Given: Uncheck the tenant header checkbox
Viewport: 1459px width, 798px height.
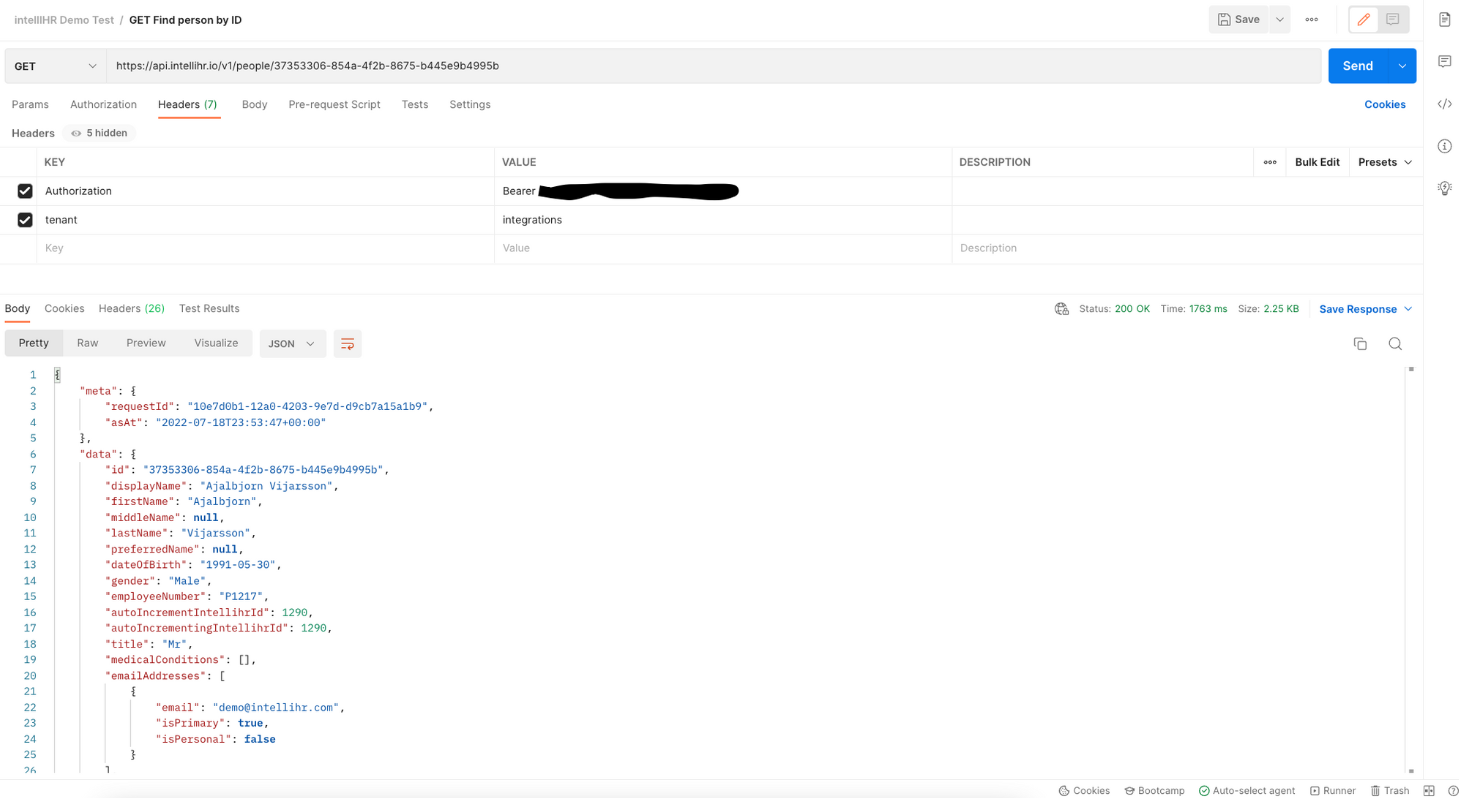Looking at the screenshot, I should 25,220.
